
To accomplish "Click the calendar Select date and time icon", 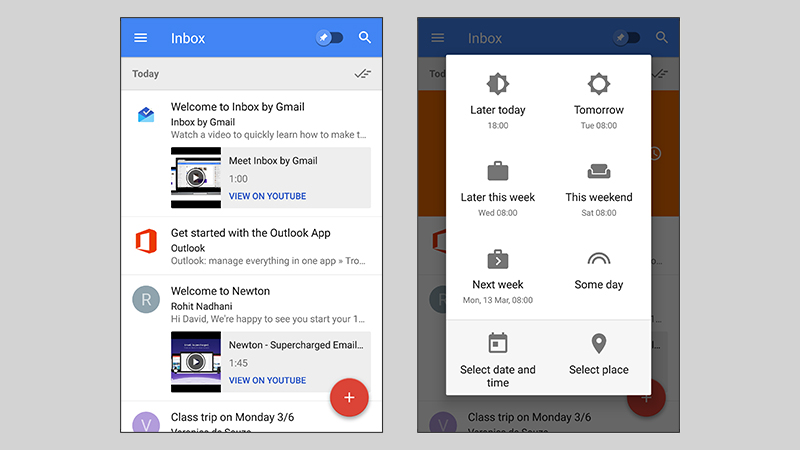I will click(497, 343).
